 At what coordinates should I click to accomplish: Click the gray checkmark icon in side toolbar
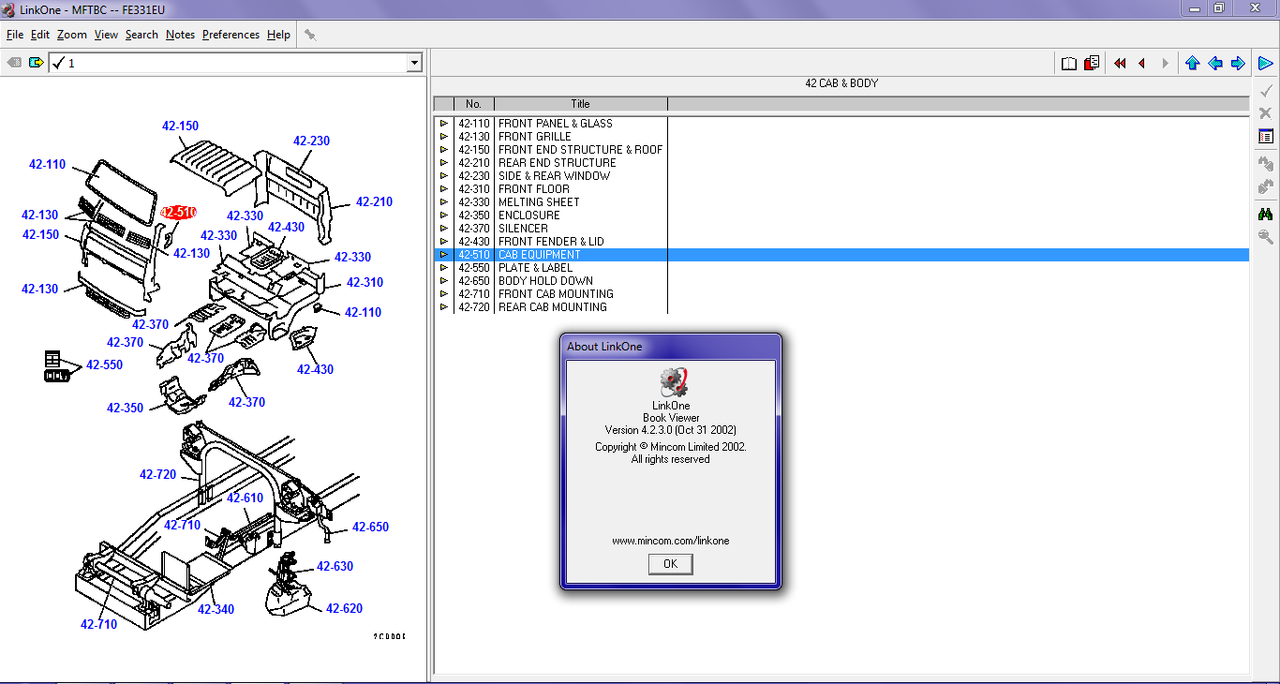point(1265,90)
